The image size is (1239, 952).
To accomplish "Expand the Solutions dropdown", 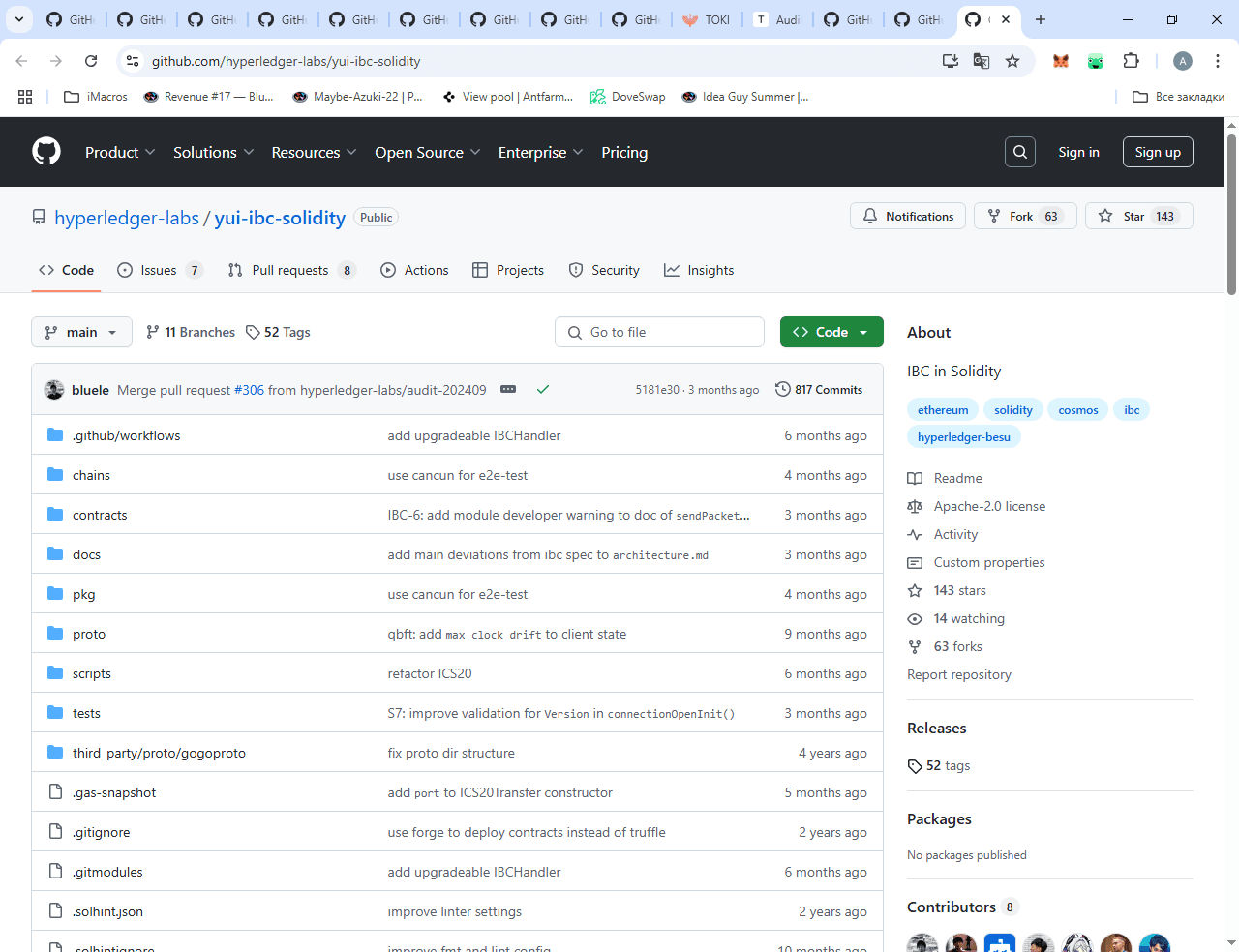I will pos(213,152).
